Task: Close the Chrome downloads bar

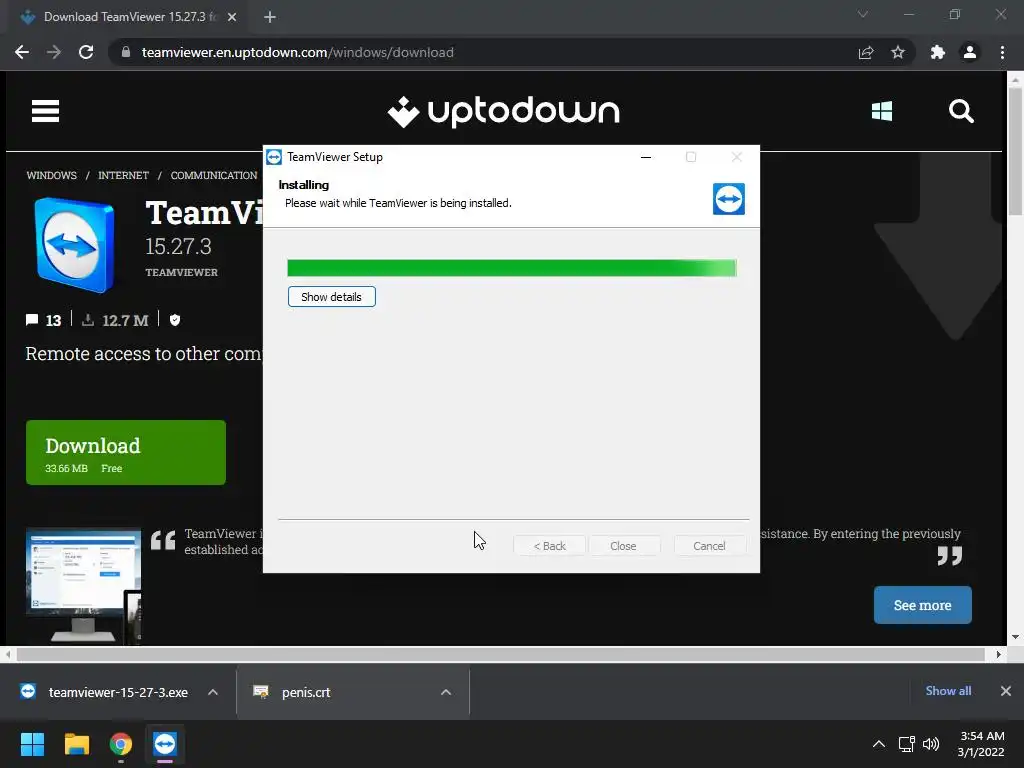Action: 1006,691
